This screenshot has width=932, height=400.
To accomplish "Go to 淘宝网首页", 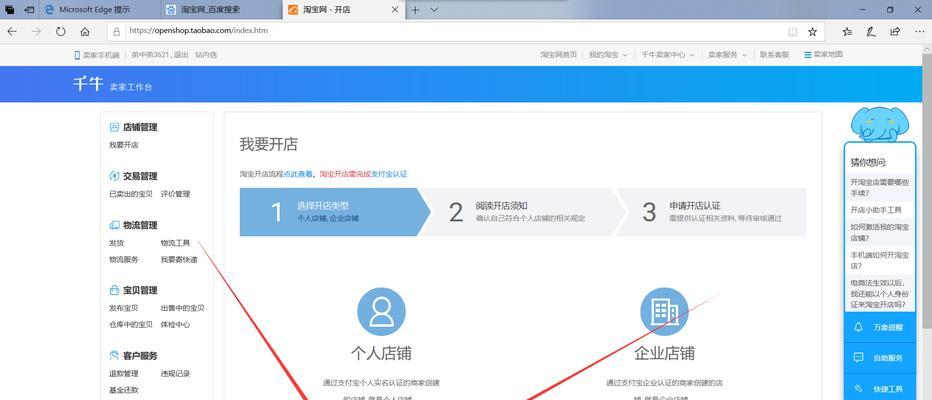I will point(558,55).
